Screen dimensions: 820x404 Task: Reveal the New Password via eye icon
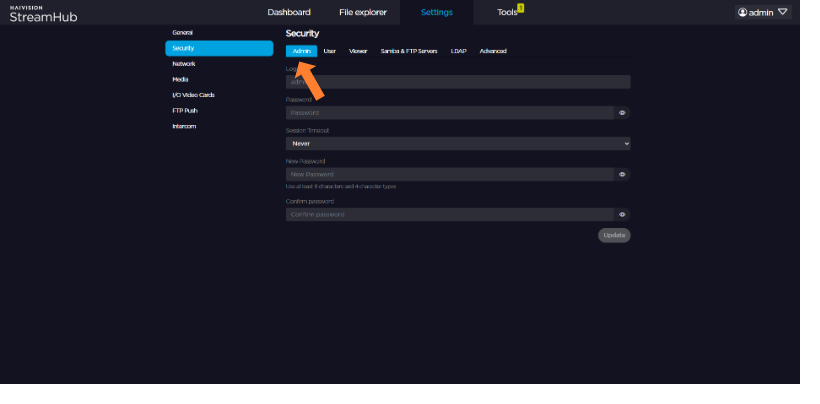(x=622, y=174)
